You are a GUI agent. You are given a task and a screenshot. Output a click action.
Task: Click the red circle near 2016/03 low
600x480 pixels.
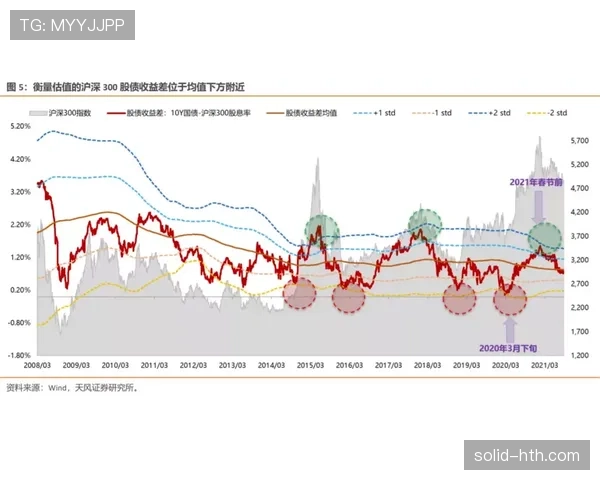pos(349,297)
